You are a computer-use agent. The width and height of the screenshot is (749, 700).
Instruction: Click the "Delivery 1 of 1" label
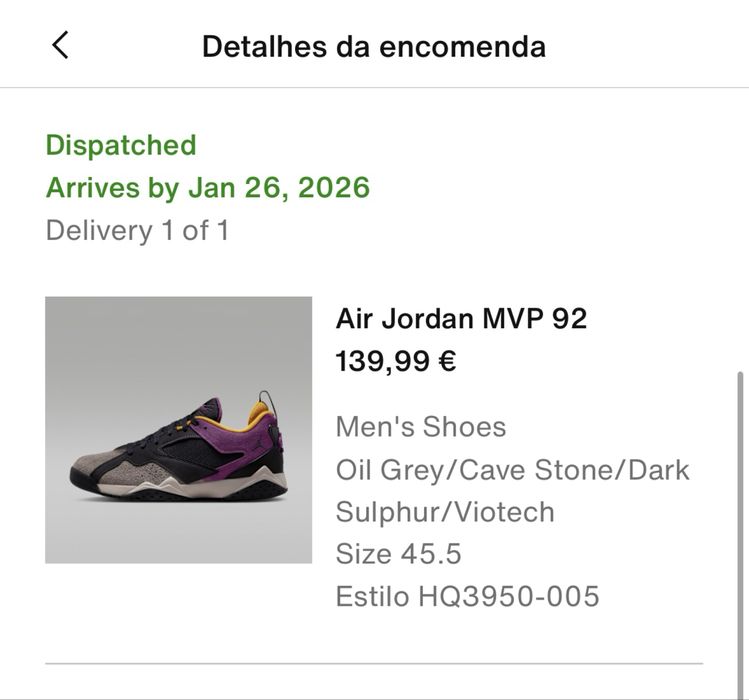click(137, 230)
